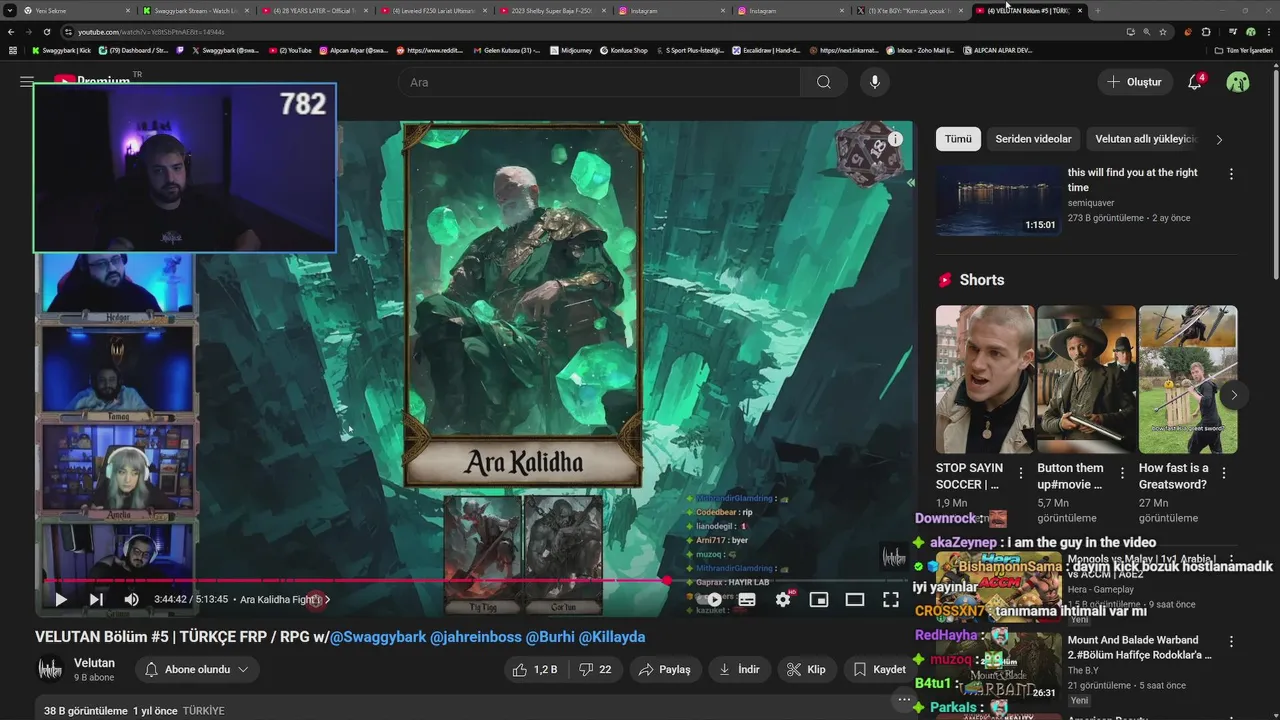Select the Seriden videolar chip

click(x=1033, y=139)
